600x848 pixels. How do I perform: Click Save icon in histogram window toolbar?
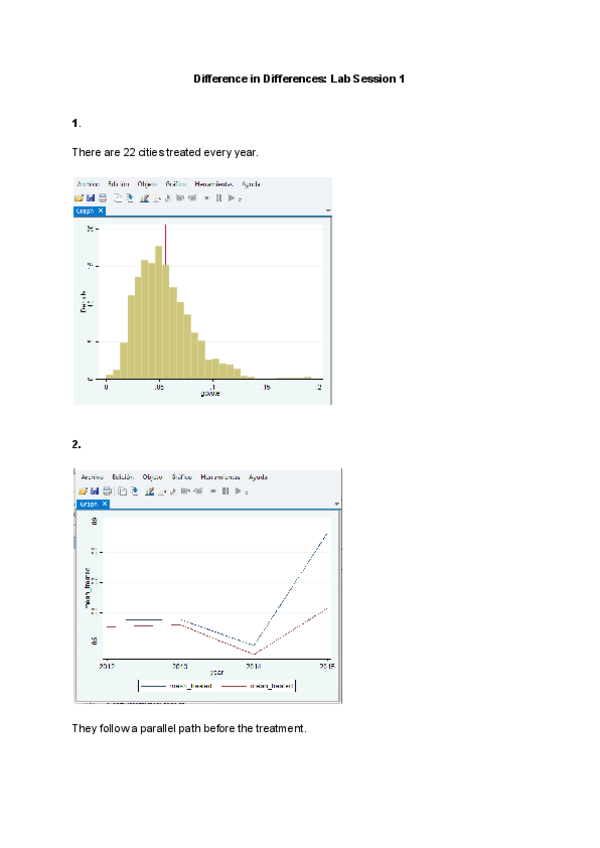90,198
